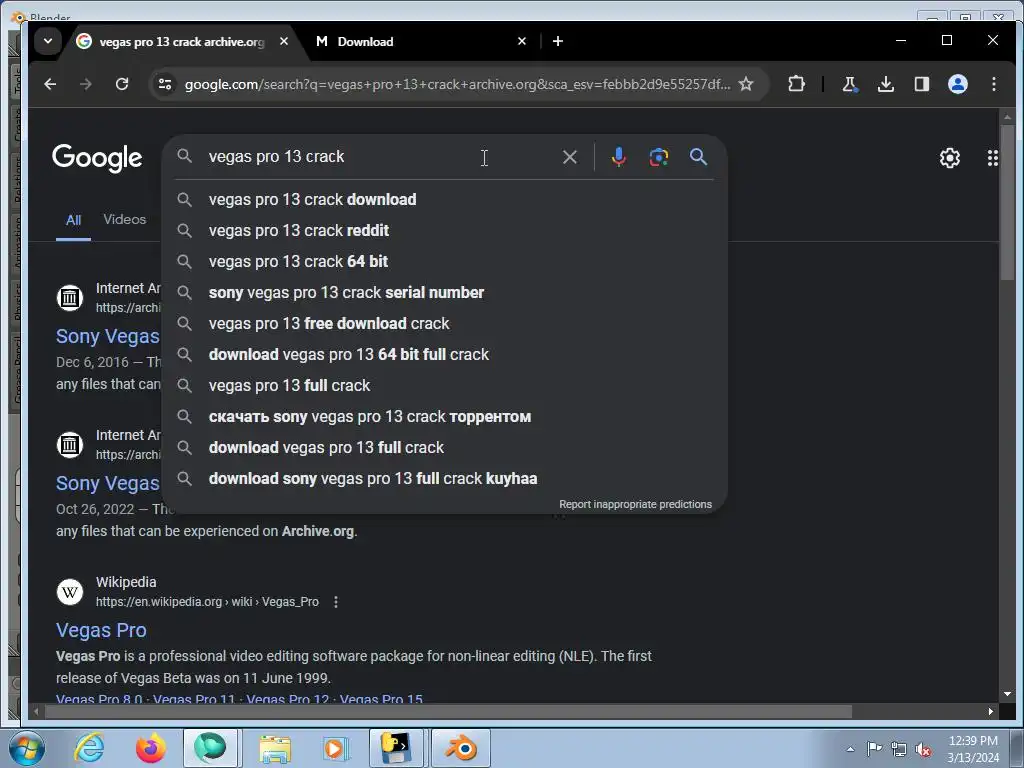Open the Extensions puzzle icon
This screenshot has height=768, width=1024.
pos(796,84)
